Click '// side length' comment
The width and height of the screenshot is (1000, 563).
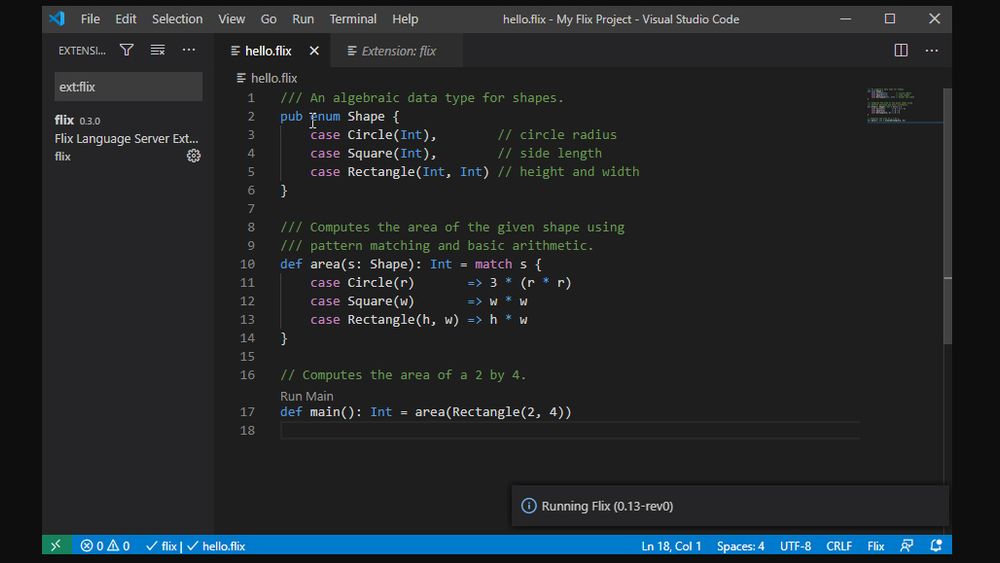(550, 153)
